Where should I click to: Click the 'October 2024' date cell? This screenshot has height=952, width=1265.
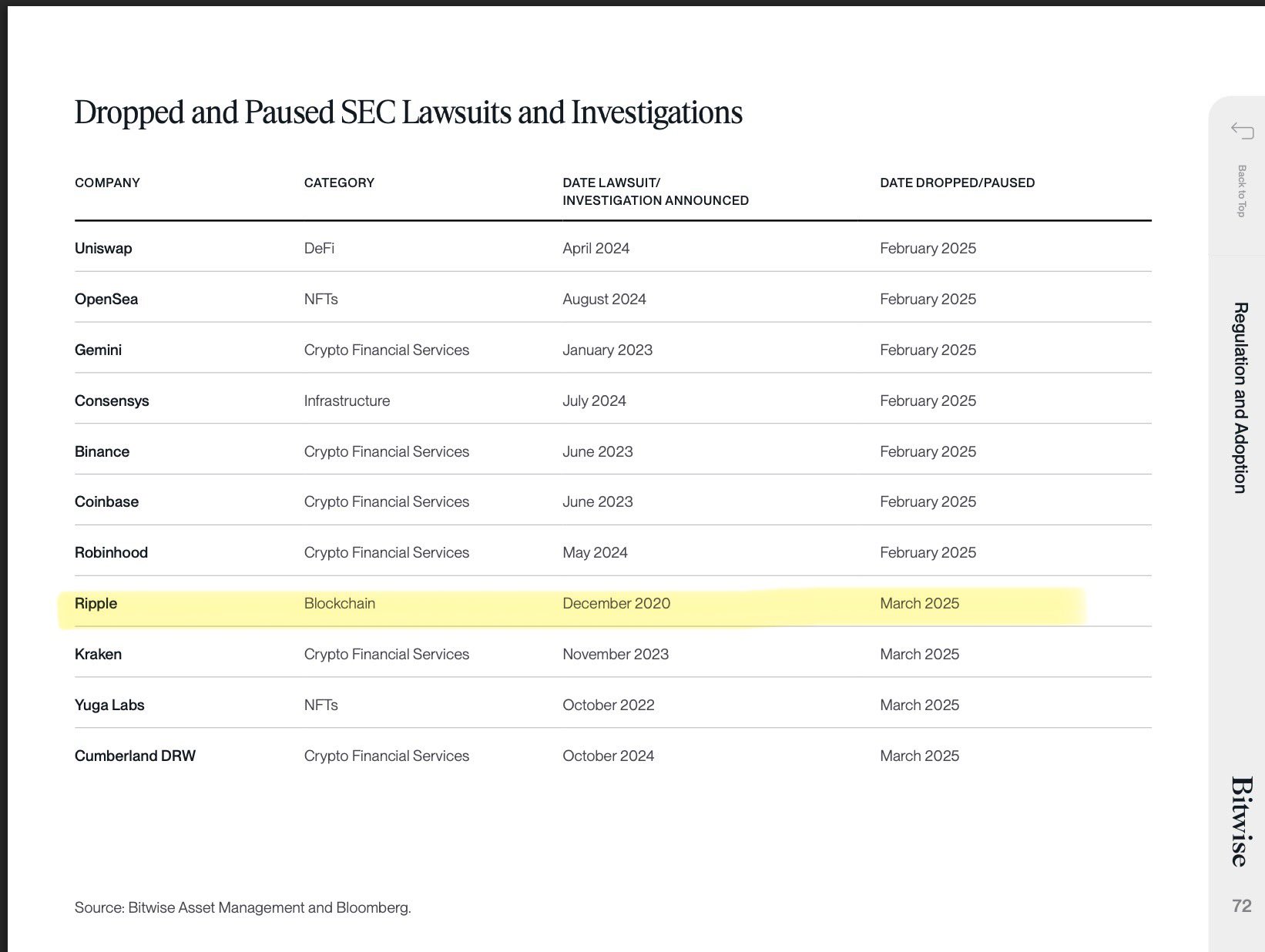click(608, 756)
